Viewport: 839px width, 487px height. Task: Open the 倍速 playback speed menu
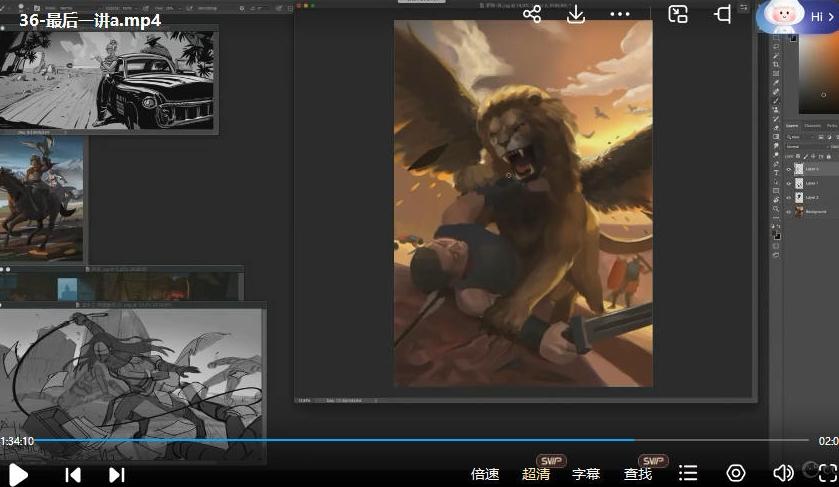(485, 474)
